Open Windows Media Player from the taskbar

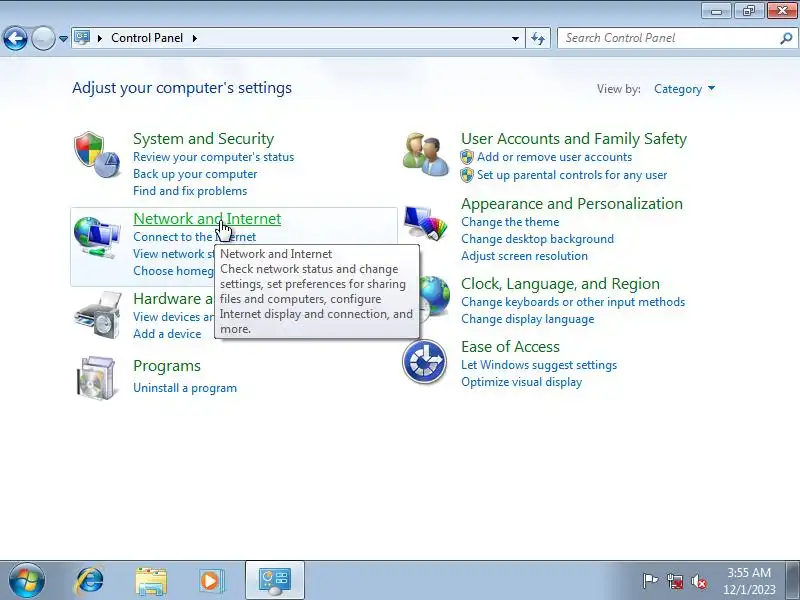[x=211, y=581]
